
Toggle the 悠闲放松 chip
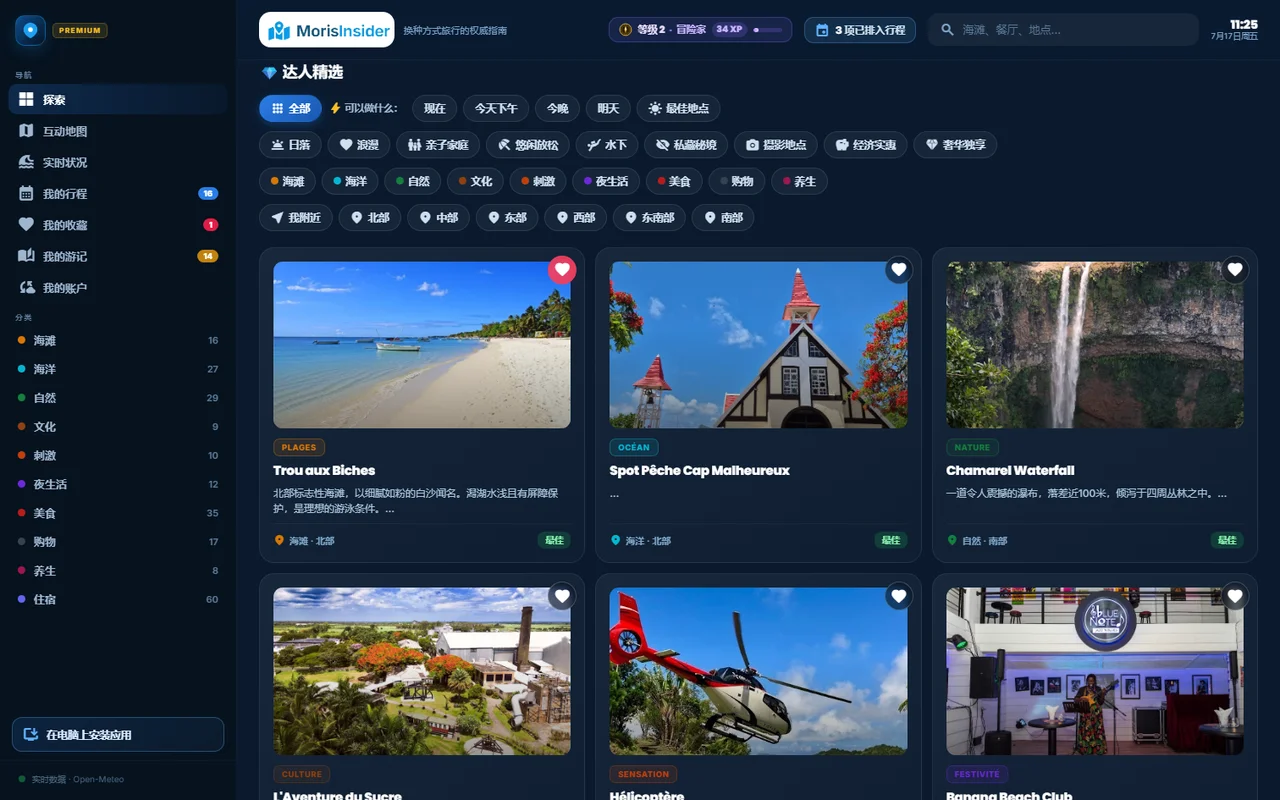click(529, 145)
